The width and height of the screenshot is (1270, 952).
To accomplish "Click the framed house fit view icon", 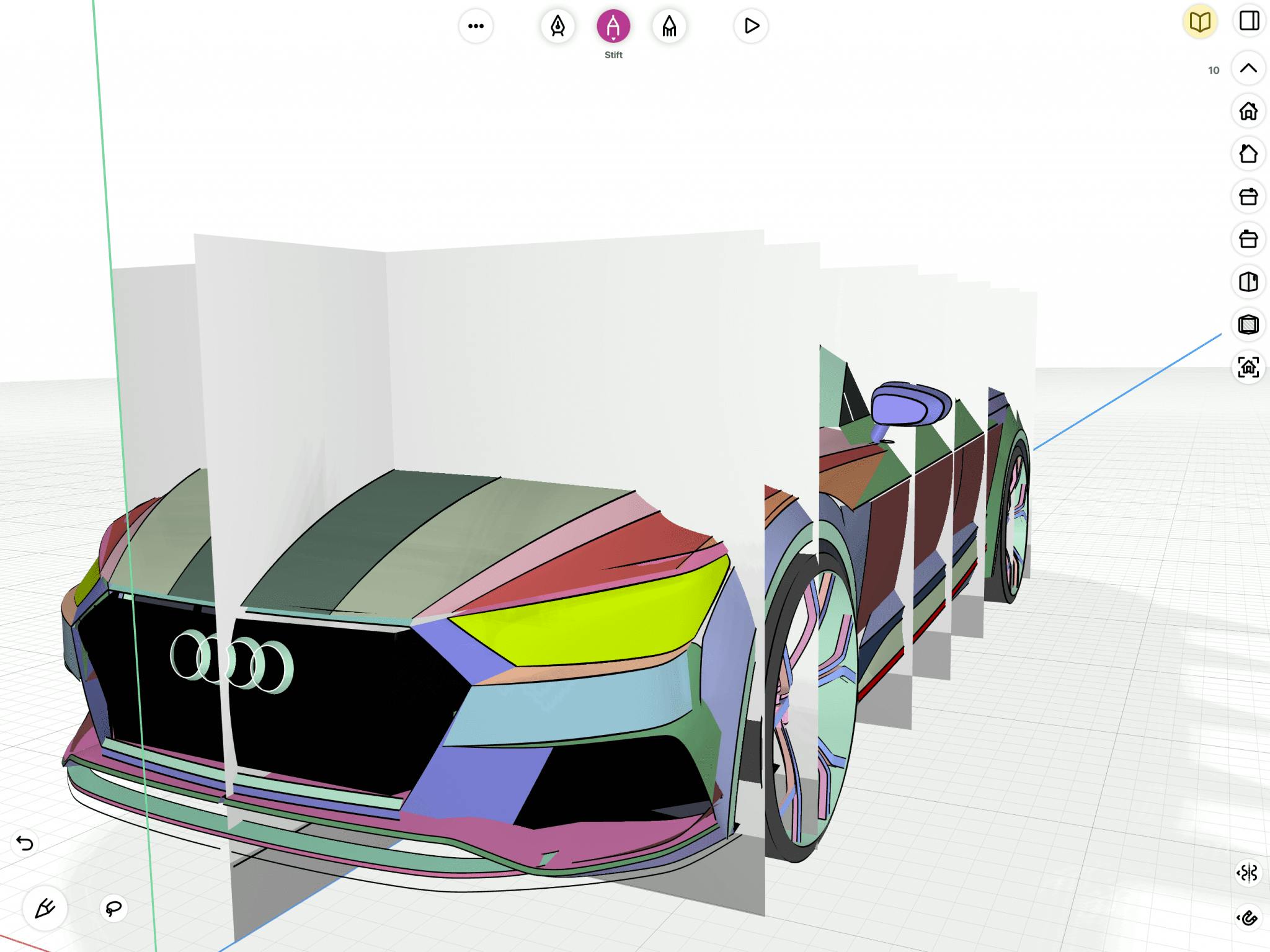I will [x=1248, y=367].
